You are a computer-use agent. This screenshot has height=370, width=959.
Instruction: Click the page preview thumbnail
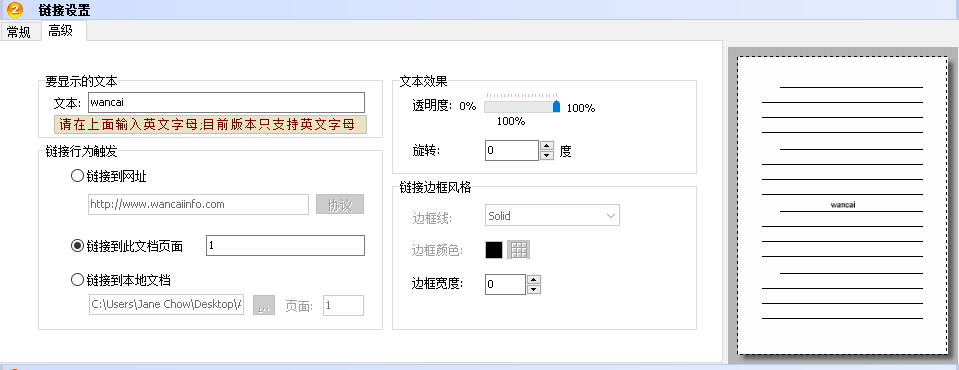842,205
